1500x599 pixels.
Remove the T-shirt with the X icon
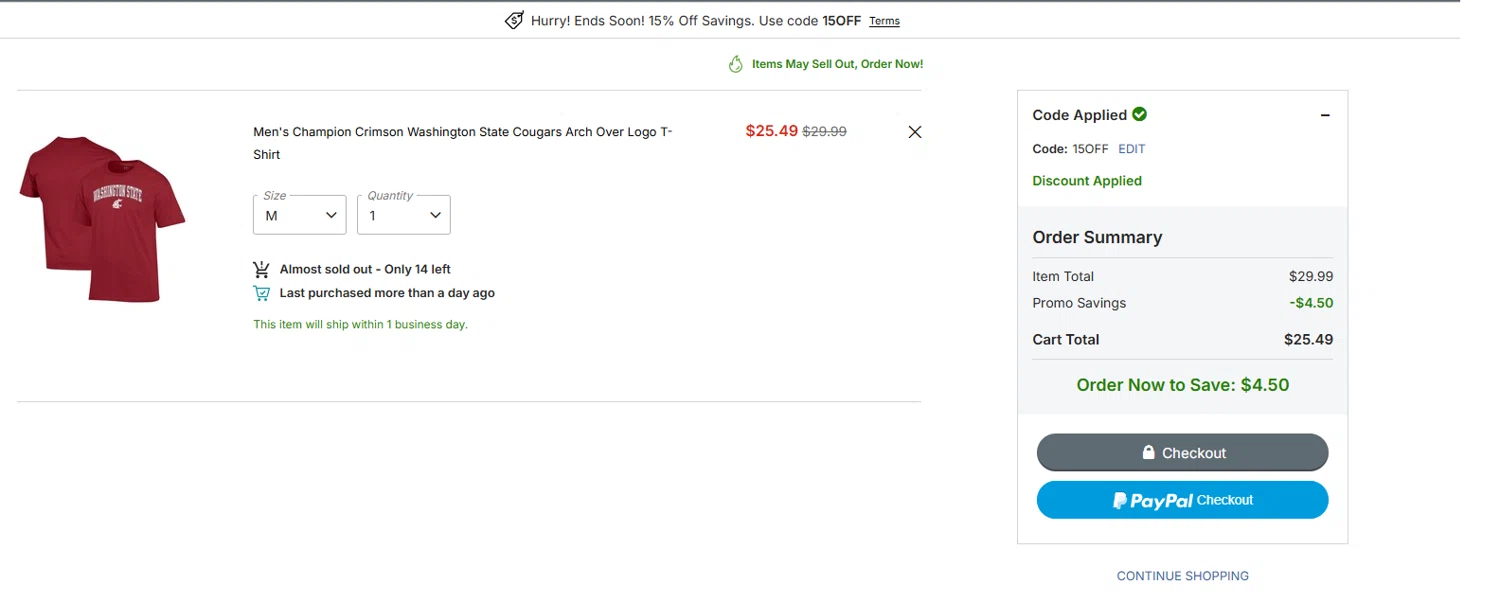914,132
